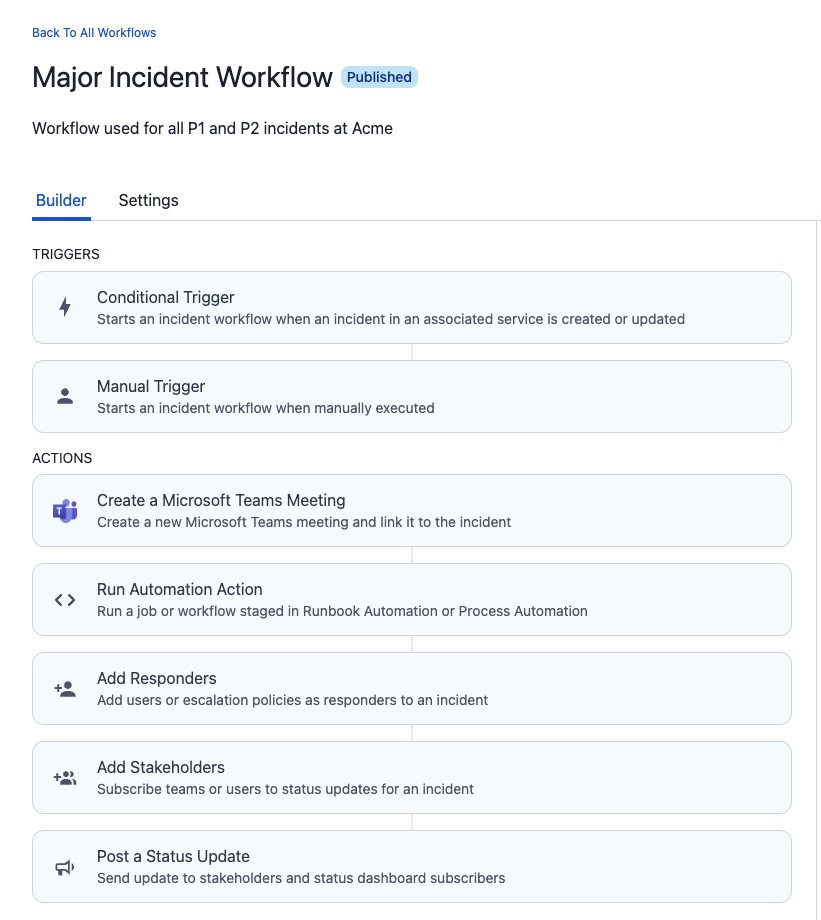Click the add-group icon on Add Stakeholders

point(64,777)
